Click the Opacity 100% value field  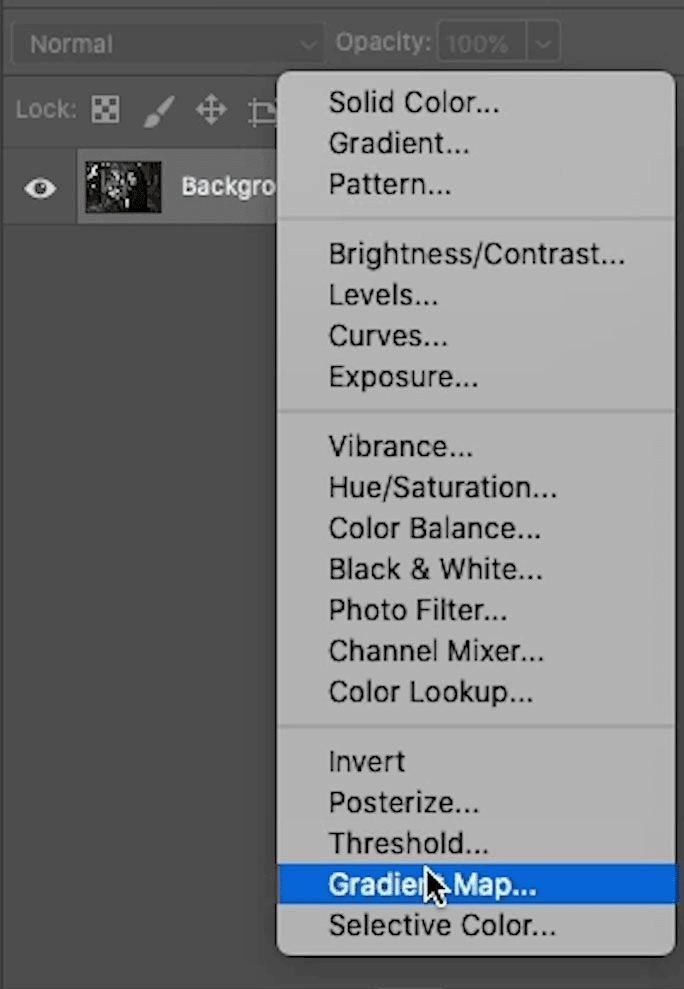(482, 44)
